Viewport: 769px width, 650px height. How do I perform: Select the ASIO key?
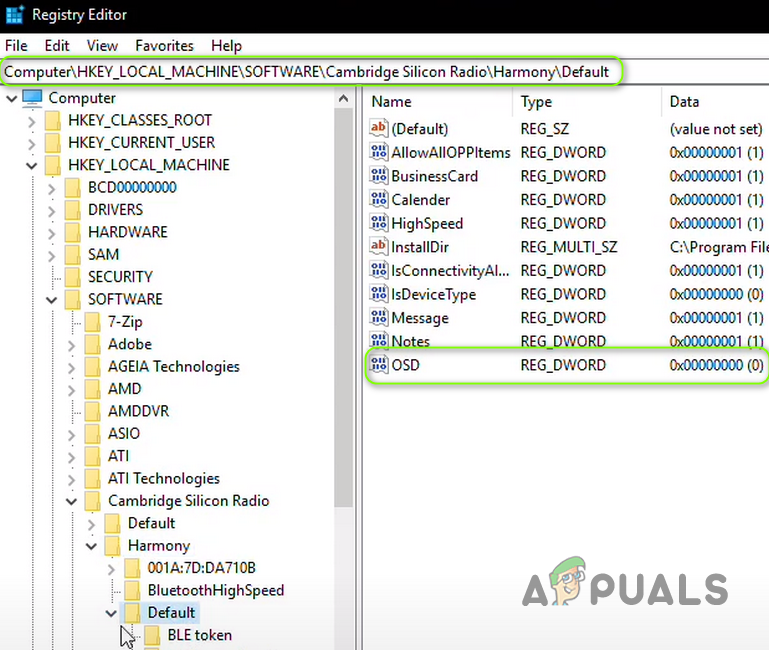(124, 434)
